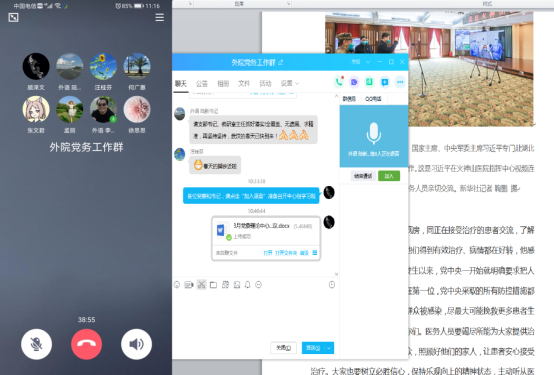
Task: Click the green 加入 join button
Action: pos(389,176)
